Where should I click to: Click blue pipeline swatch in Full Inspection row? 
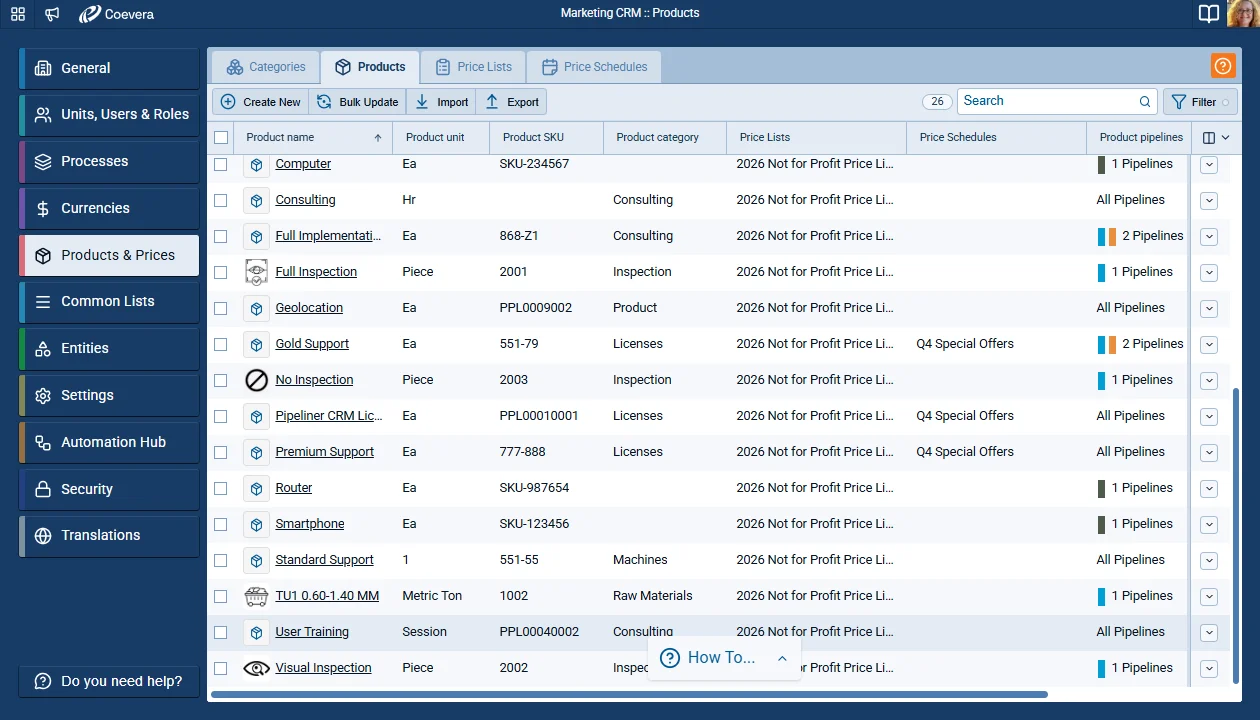click(1101, 272)
